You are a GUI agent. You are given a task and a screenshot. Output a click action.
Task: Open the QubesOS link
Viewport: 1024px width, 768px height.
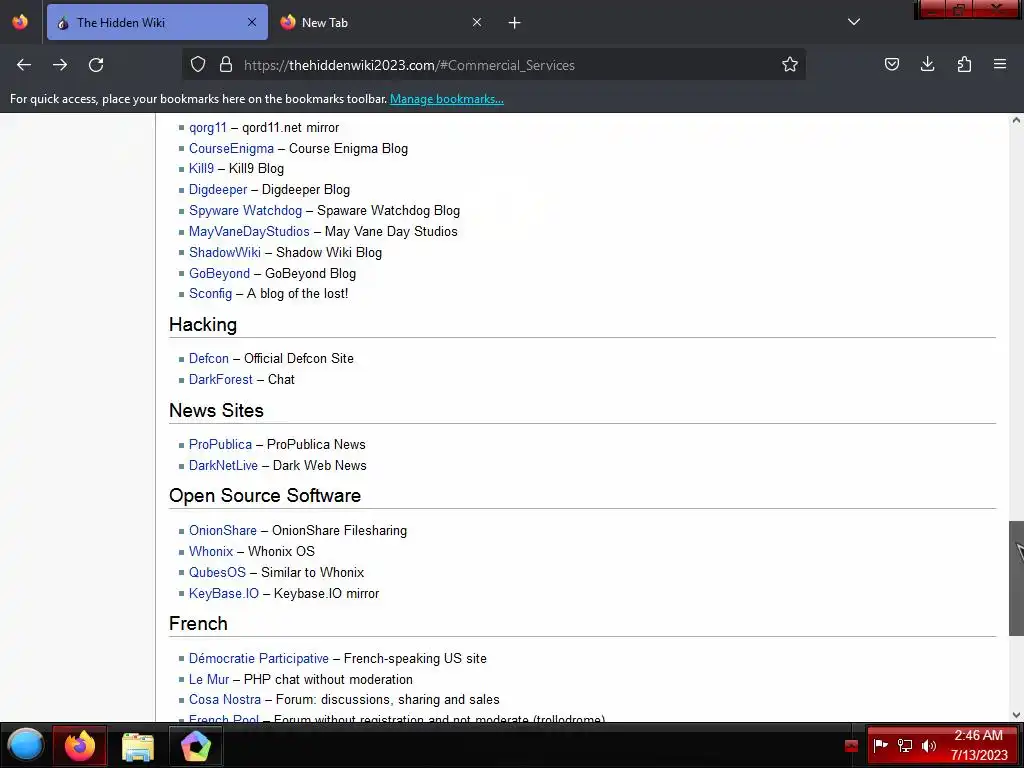[x=217, y=572]
